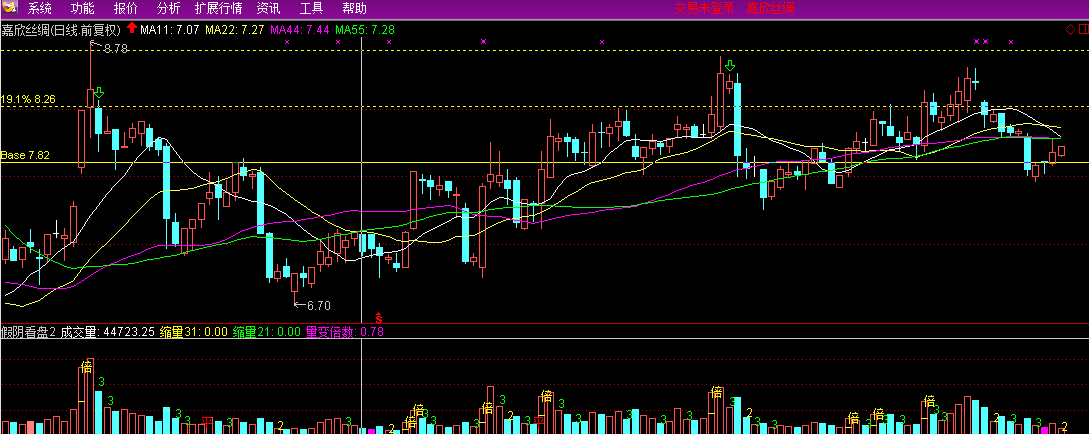Click the 交易未登录 trade login link

704,8
